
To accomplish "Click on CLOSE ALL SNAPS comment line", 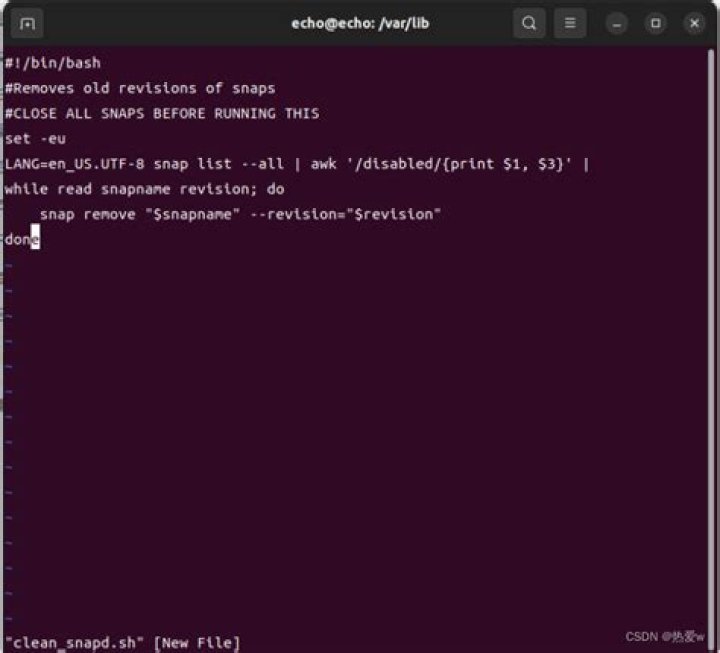I will tap(162, 113).
